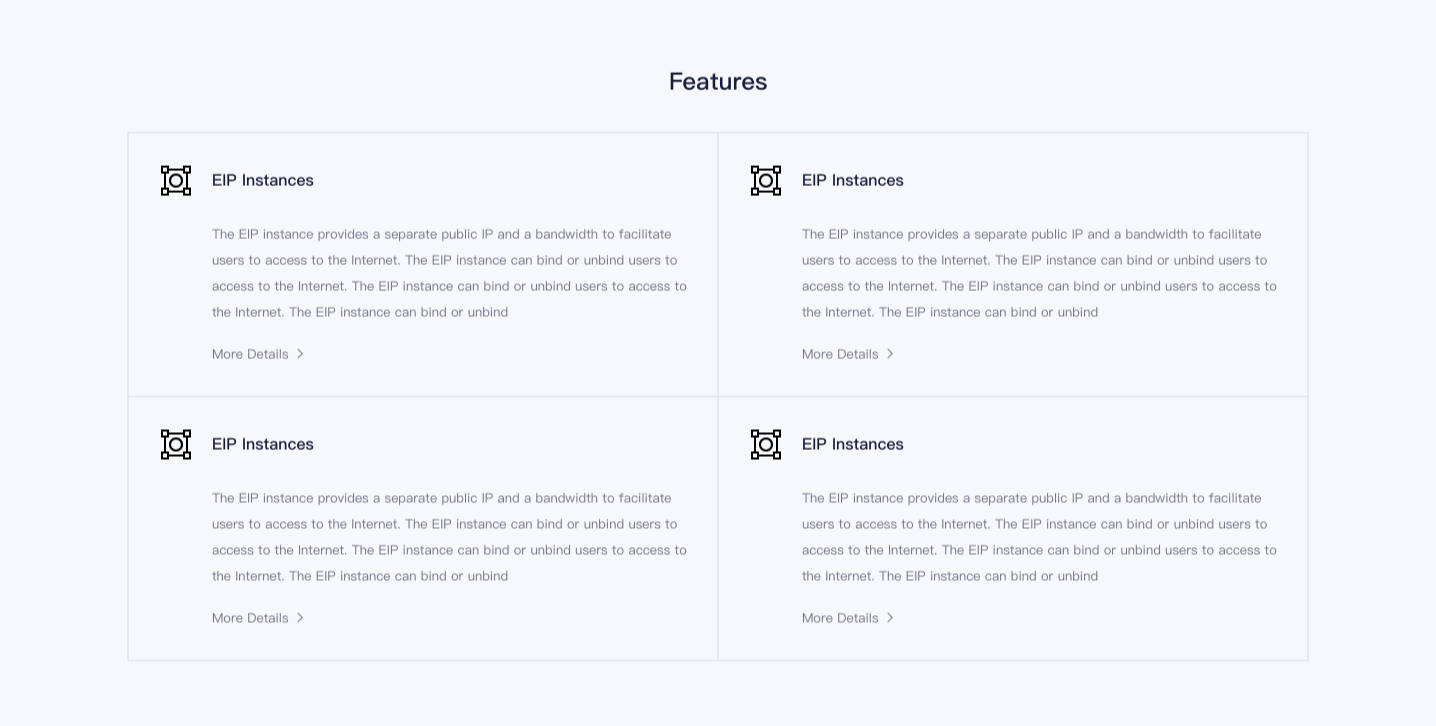This screenshot has height=726, width=1436.
Task: Click the EIP Instances icon in top-right card
Action: [766, 180]
